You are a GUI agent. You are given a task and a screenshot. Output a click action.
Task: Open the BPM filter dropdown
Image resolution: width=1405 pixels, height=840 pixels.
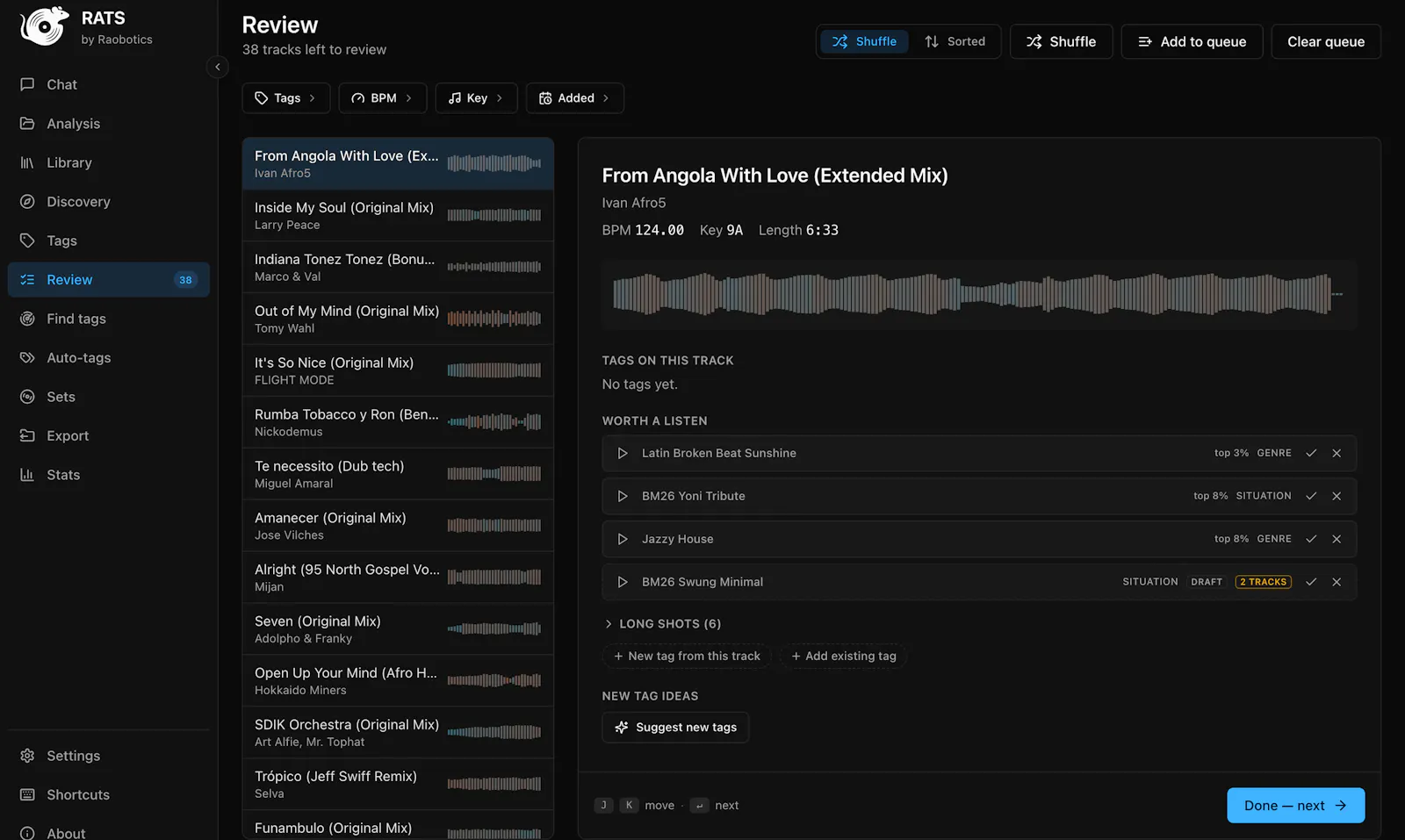click(x=383, y=98)
